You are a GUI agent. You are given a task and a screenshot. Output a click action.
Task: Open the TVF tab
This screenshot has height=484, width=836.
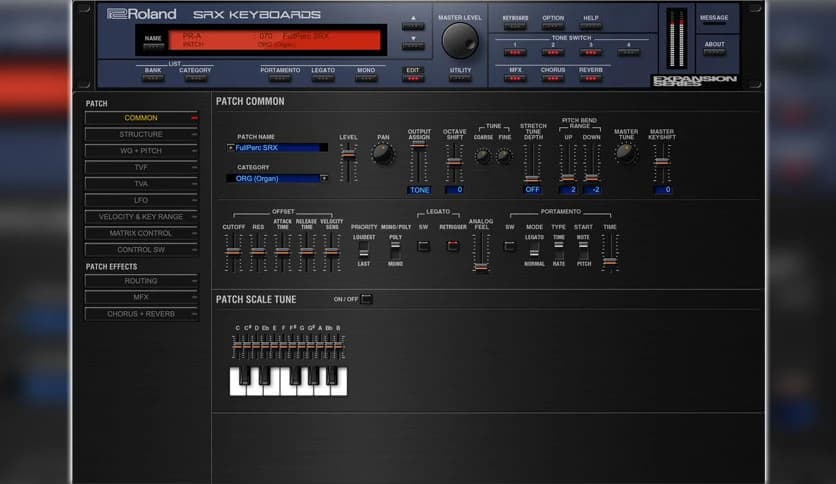click(x=141, y=167)
